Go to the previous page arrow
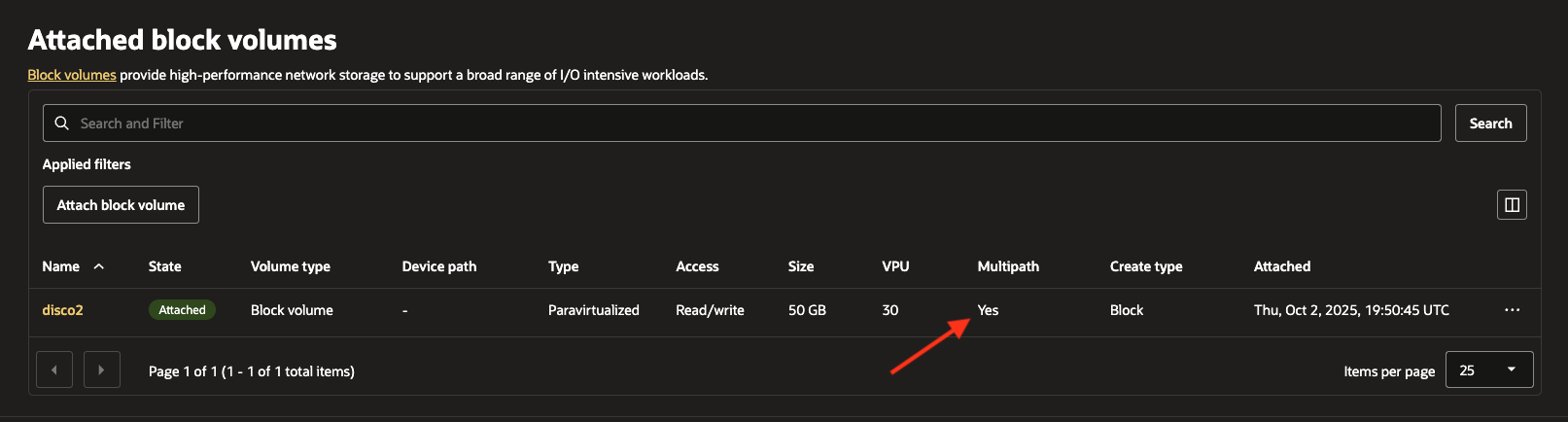Image resolution: width=1568 pixels, height=422 pixels. point(54,370)
